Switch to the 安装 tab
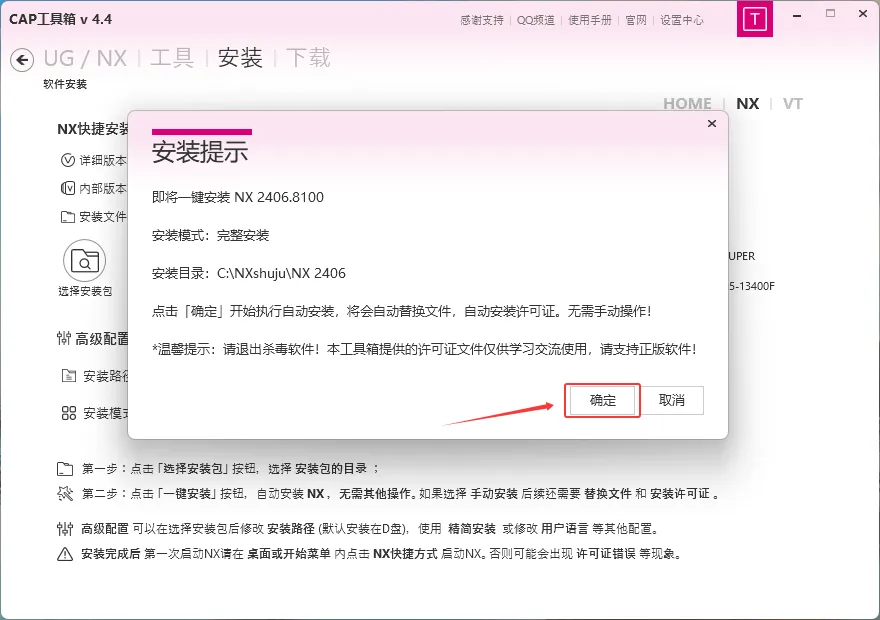The height and width of the screenshot is (620, 880). click(x=240, y=58)
